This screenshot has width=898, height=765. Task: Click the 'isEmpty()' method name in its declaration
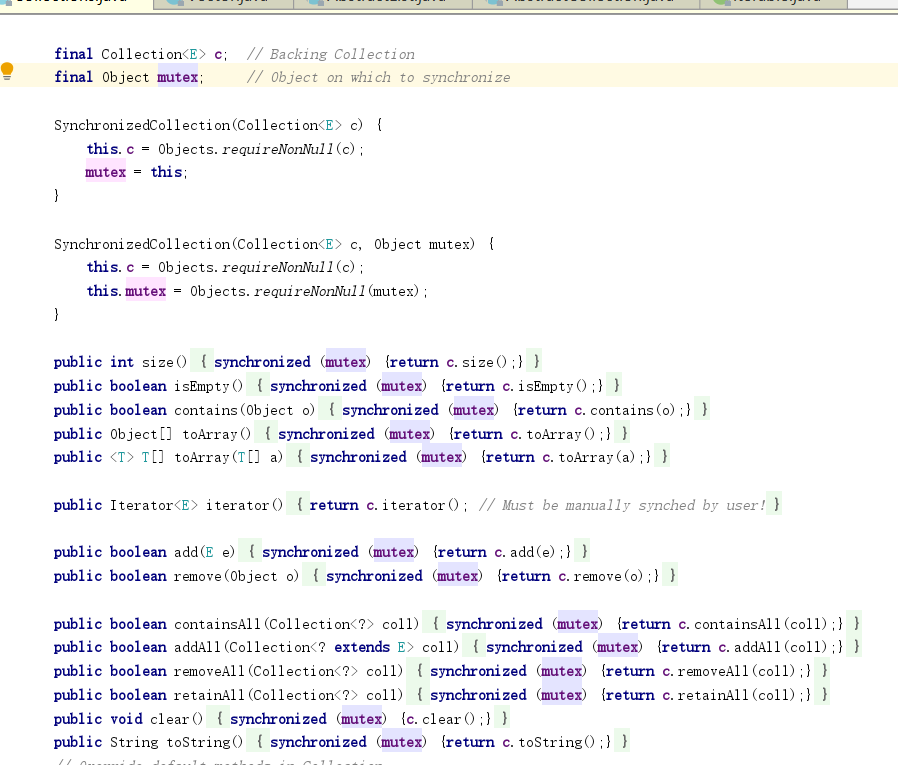208,387
